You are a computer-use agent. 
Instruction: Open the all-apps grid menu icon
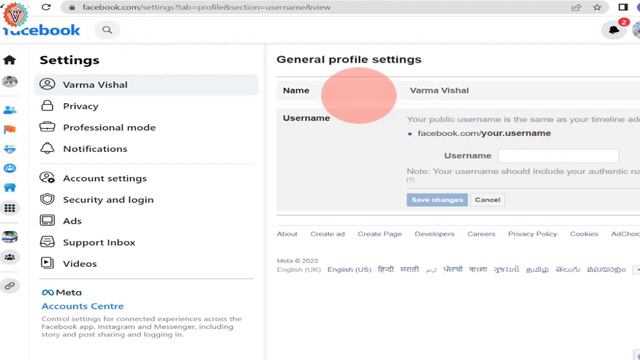pos(10,208)
